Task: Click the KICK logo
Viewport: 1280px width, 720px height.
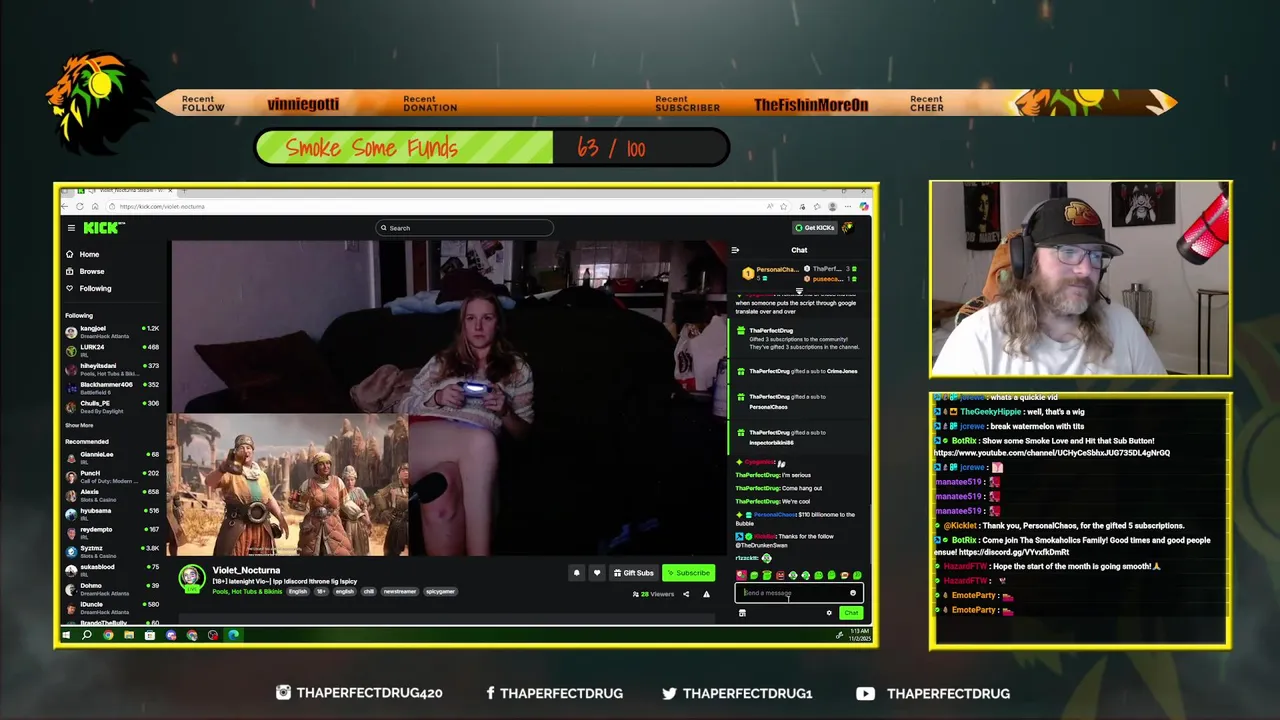Action: (104, 228)
